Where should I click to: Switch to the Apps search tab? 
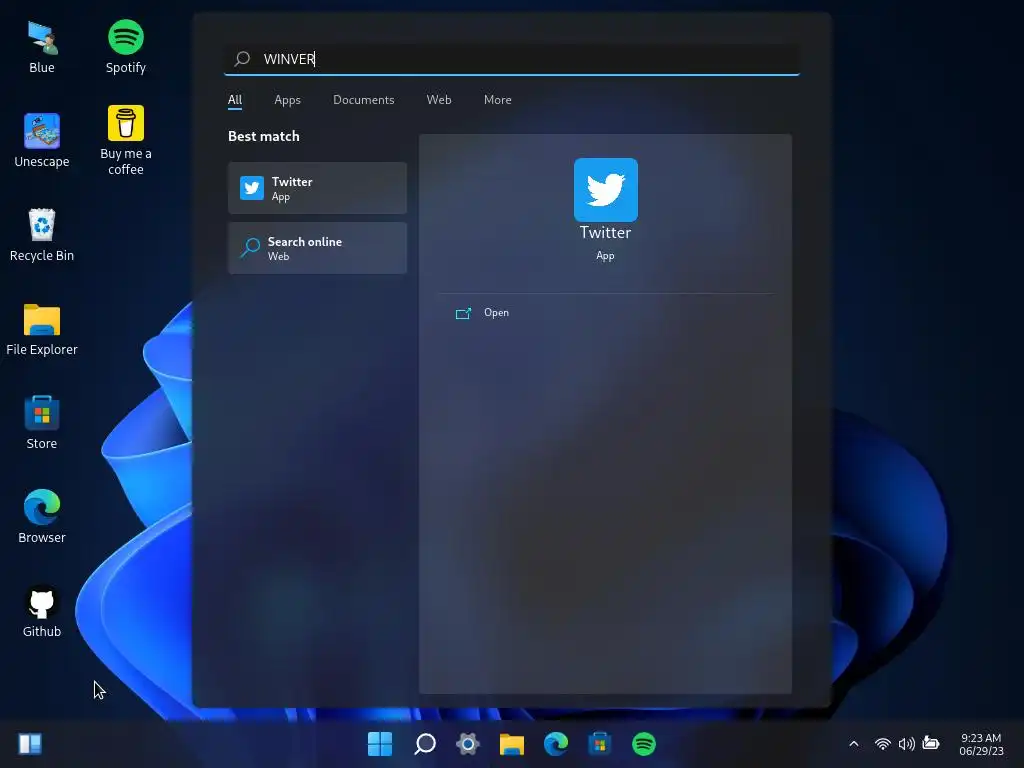click(x=287, y=100)
